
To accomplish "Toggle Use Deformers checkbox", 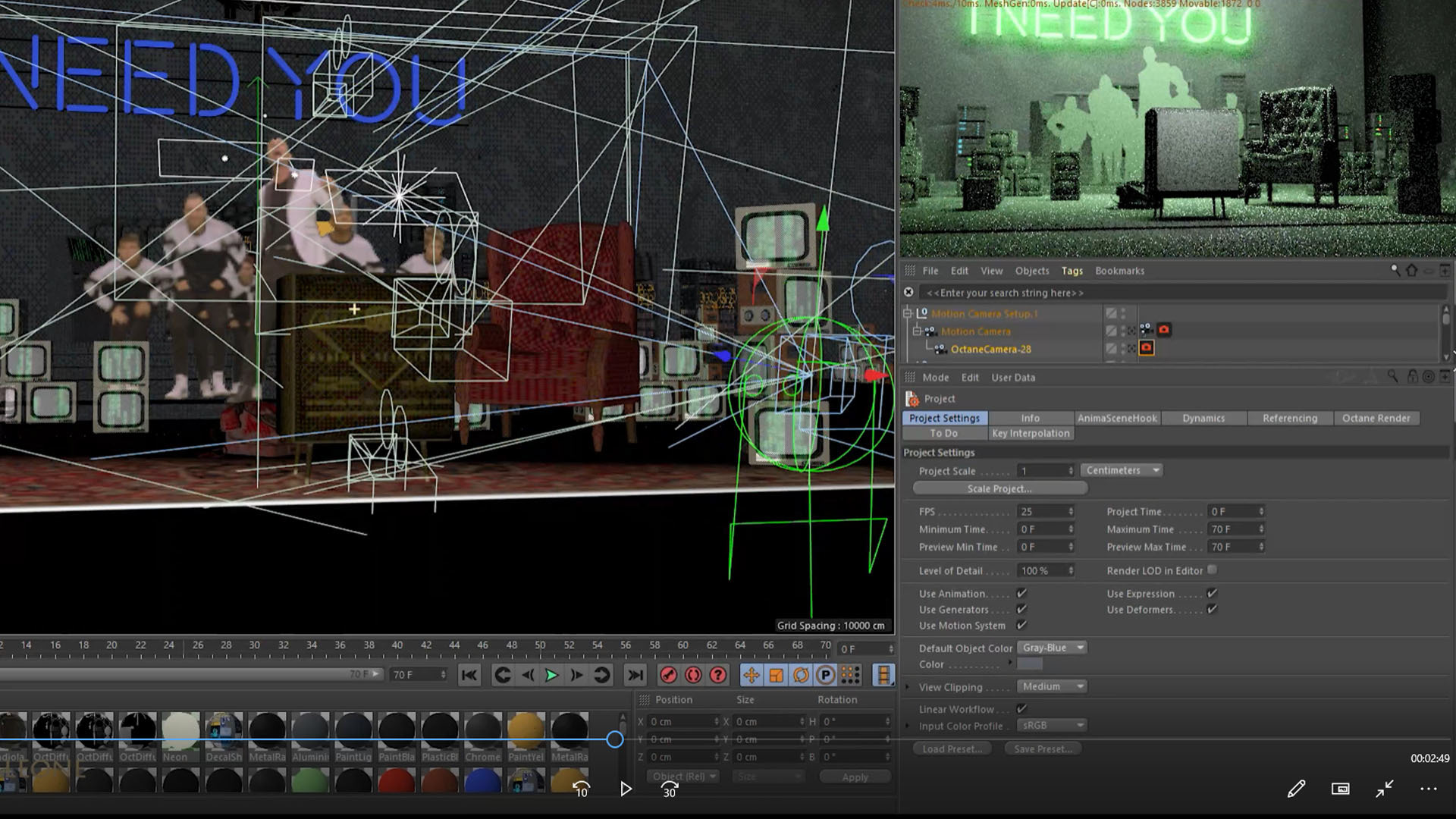I will 1212,609.
